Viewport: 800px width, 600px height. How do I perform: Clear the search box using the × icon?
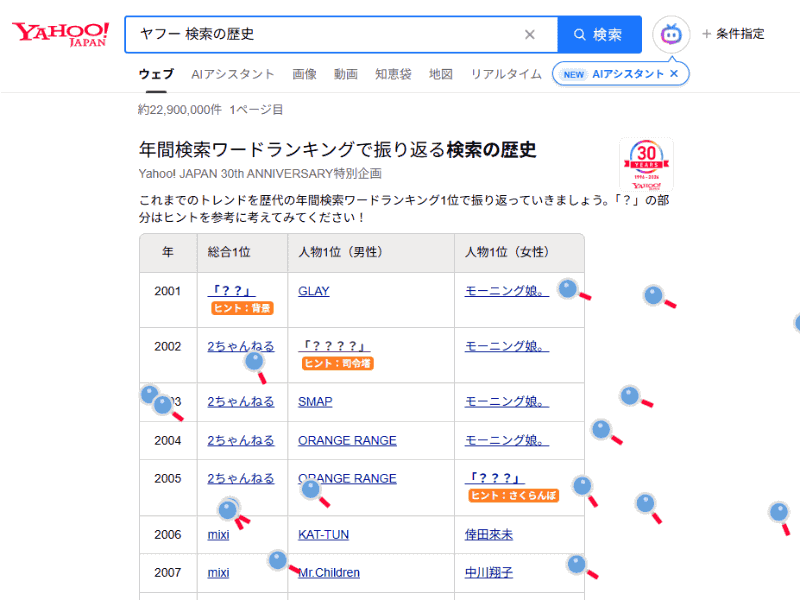tap(530, 34)
